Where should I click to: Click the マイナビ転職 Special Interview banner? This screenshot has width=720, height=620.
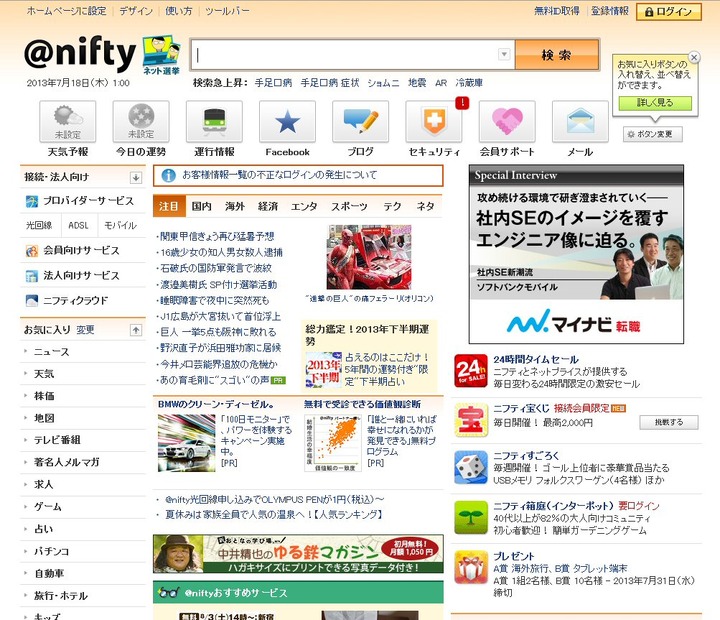click(576, 254)
